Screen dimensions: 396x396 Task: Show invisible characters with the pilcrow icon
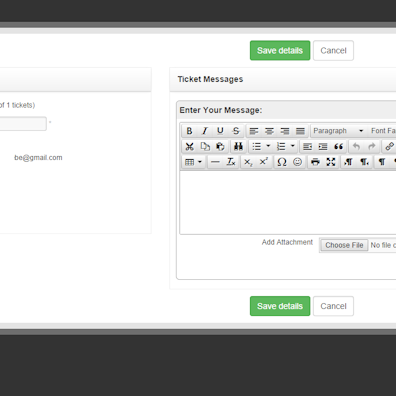382,162
